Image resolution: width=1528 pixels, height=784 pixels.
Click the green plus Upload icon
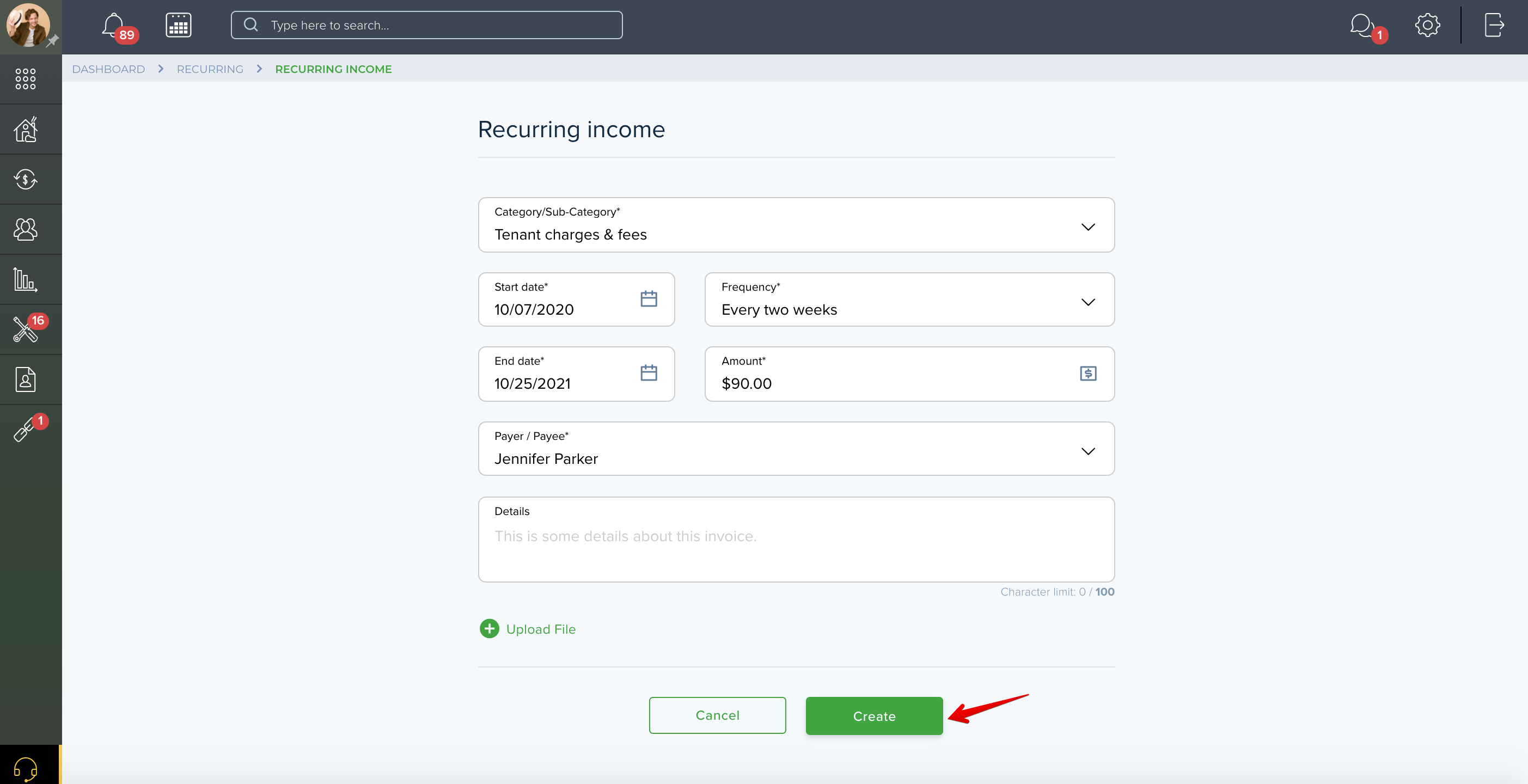490,629
